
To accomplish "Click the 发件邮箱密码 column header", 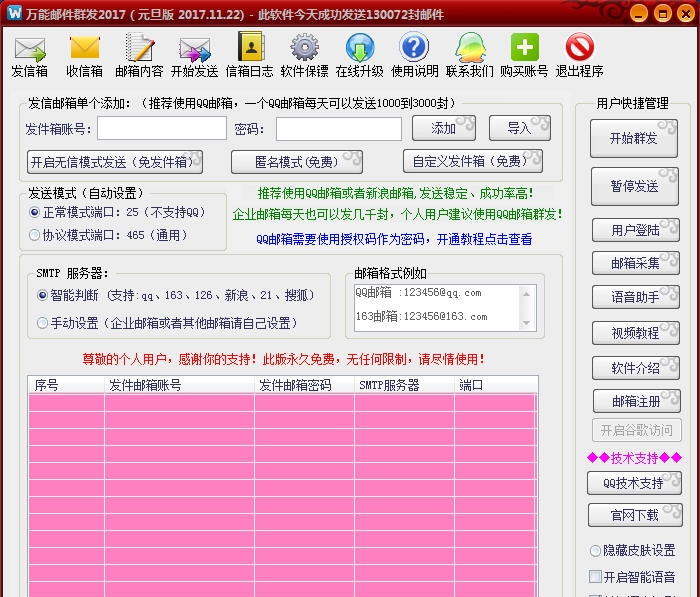I will [x=304, y=385].
